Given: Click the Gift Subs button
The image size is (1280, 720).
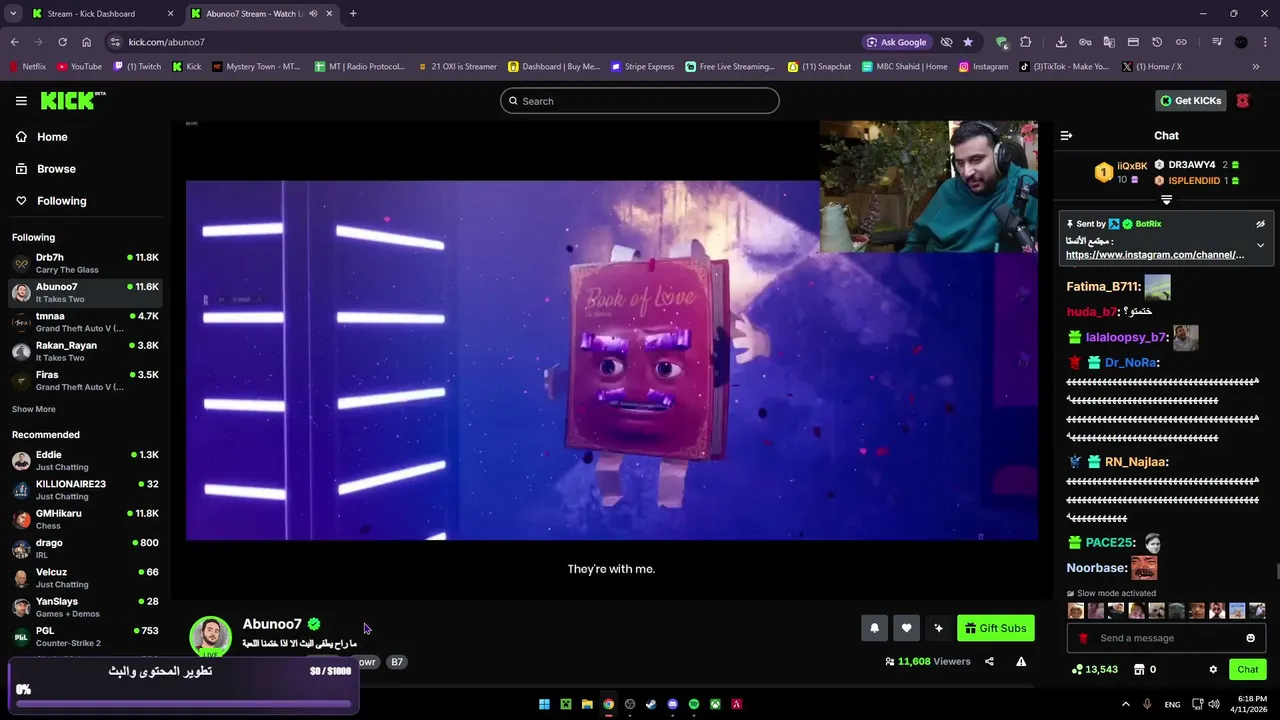Looking at the screenshot, I should (x=995, y=628).
